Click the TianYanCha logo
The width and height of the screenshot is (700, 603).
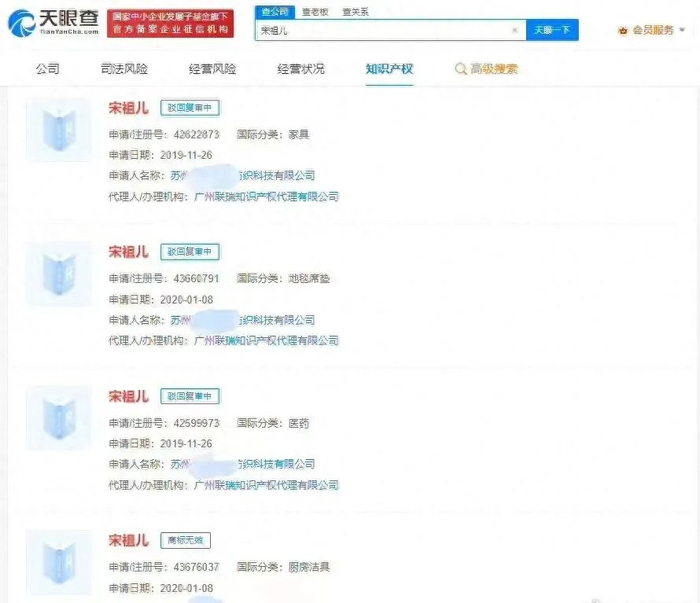pyautogui.click(x=54, y=23)
